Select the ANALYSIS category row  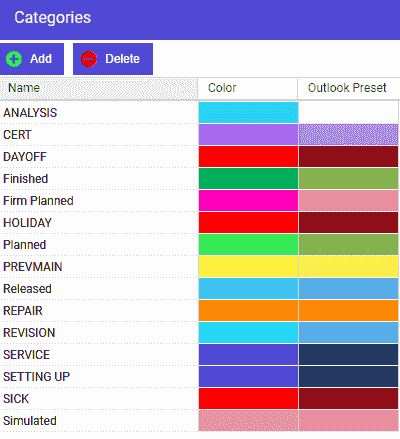(x=199, y=113)
